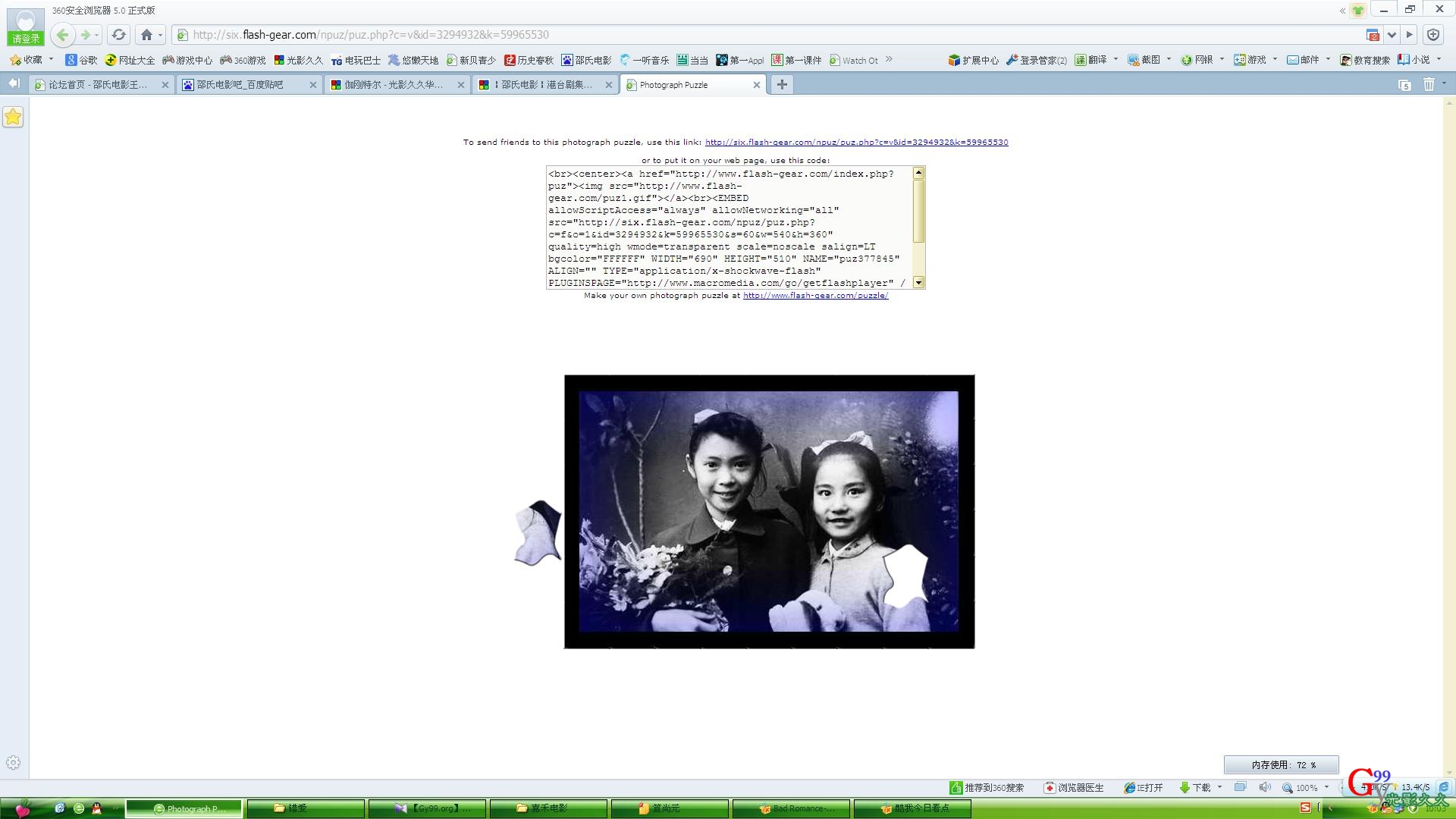Refresh the page with reload icon
The image size is (1456, 819).
tap(118, 35)
